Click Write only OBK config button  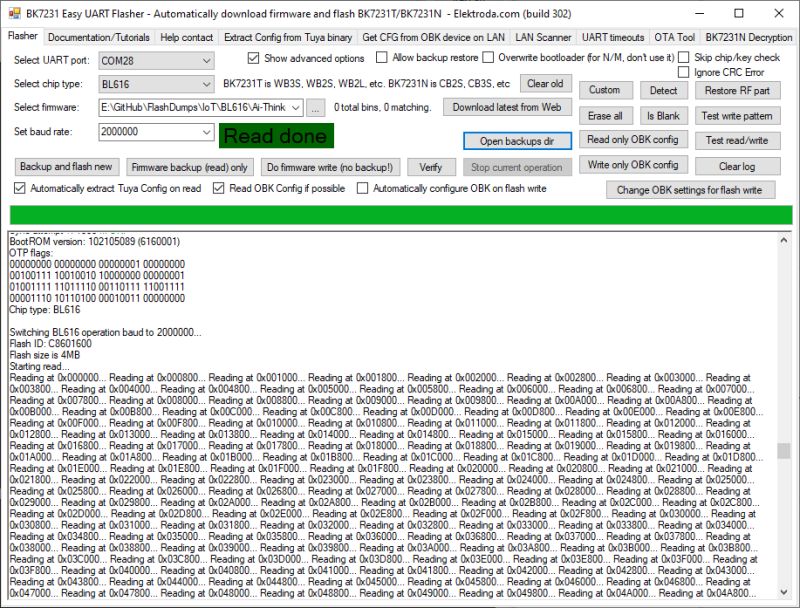(633, 165)
